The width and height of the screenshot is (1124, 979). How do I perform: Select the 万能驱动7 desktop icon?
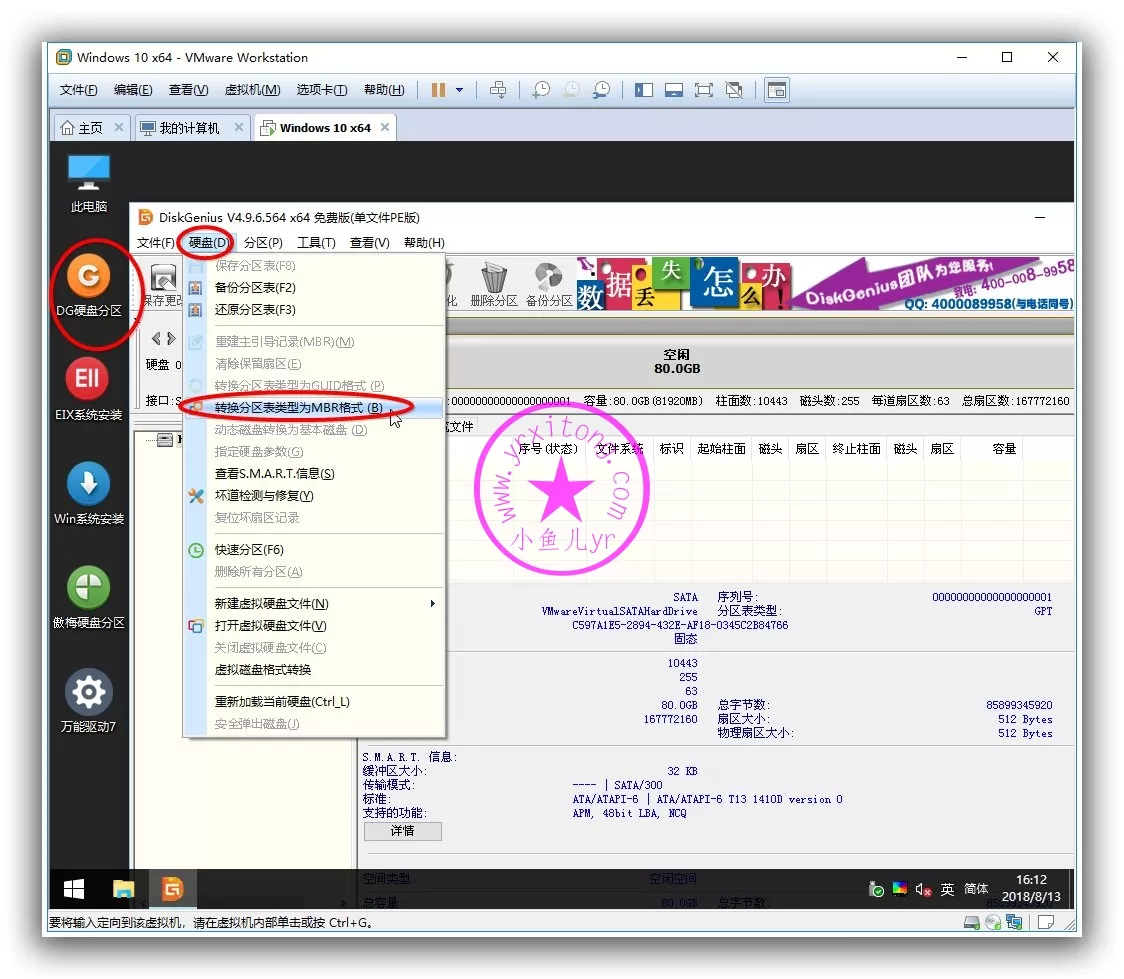[x=89, y=702]
